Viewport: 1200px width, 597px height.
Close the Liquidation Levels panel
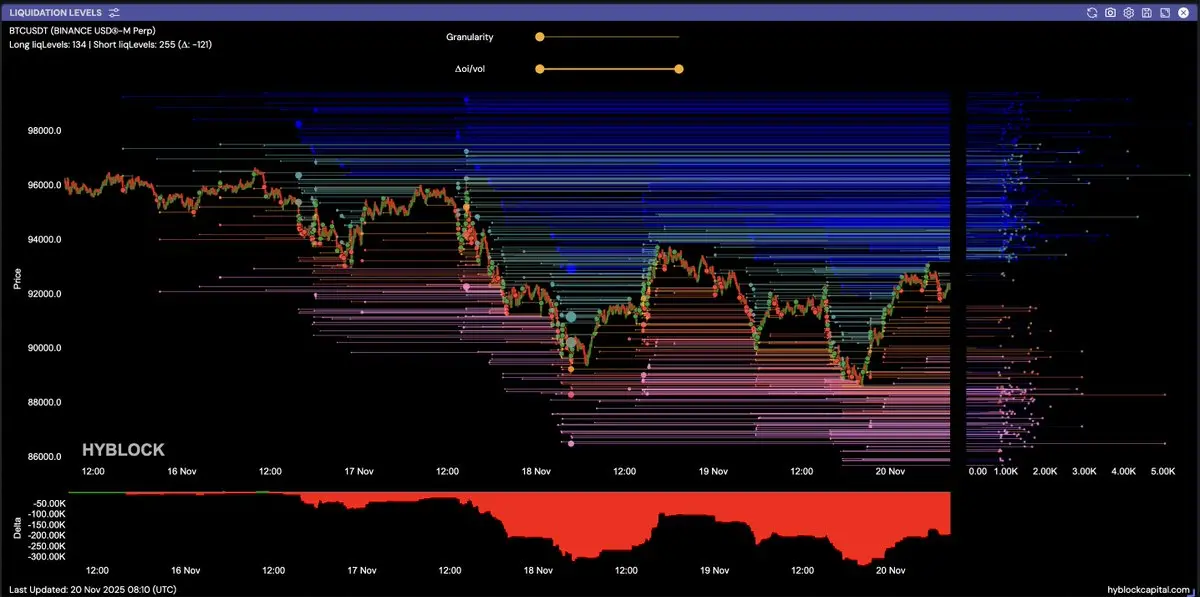point(1182,12)
